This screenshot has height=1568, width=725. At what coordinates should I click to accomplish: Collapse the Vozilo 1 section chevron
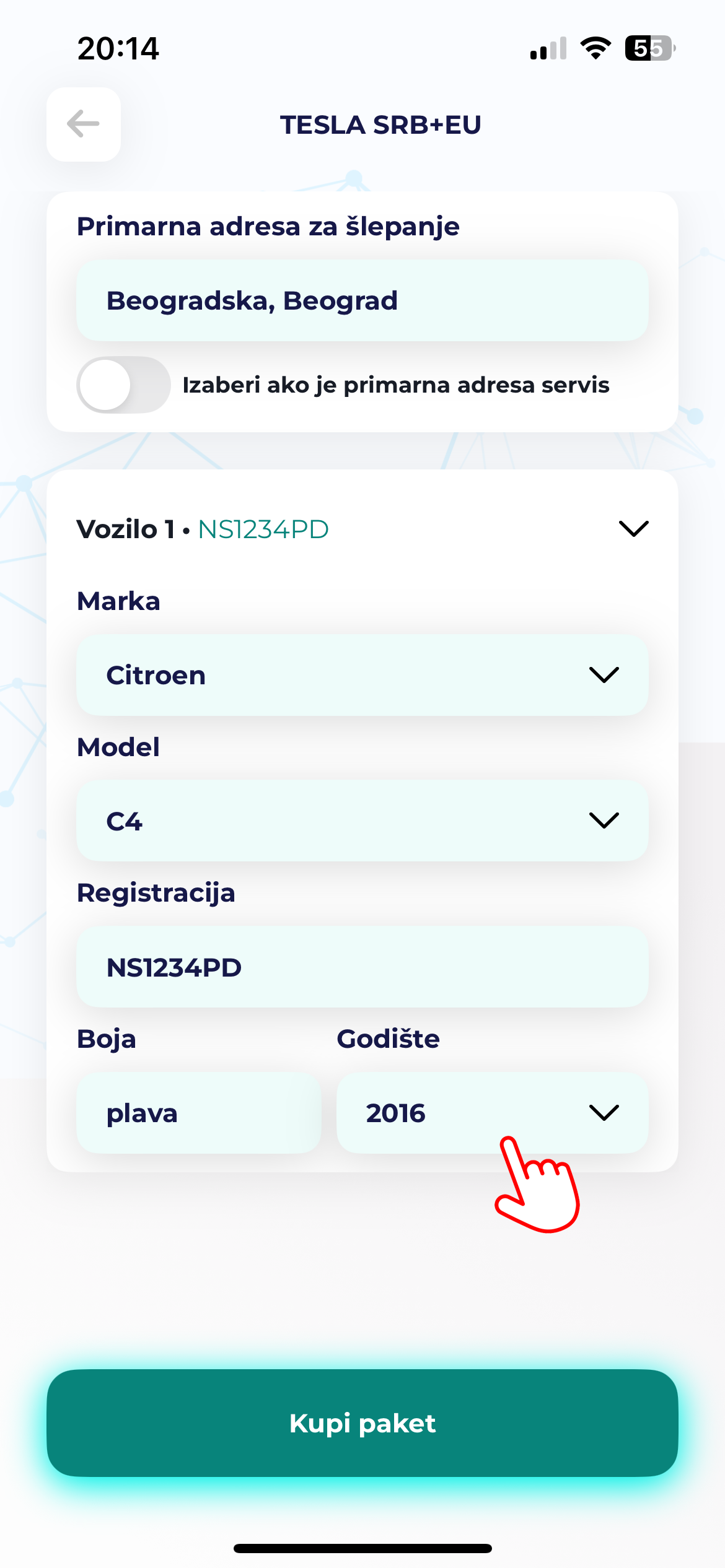tap(633, 529)
